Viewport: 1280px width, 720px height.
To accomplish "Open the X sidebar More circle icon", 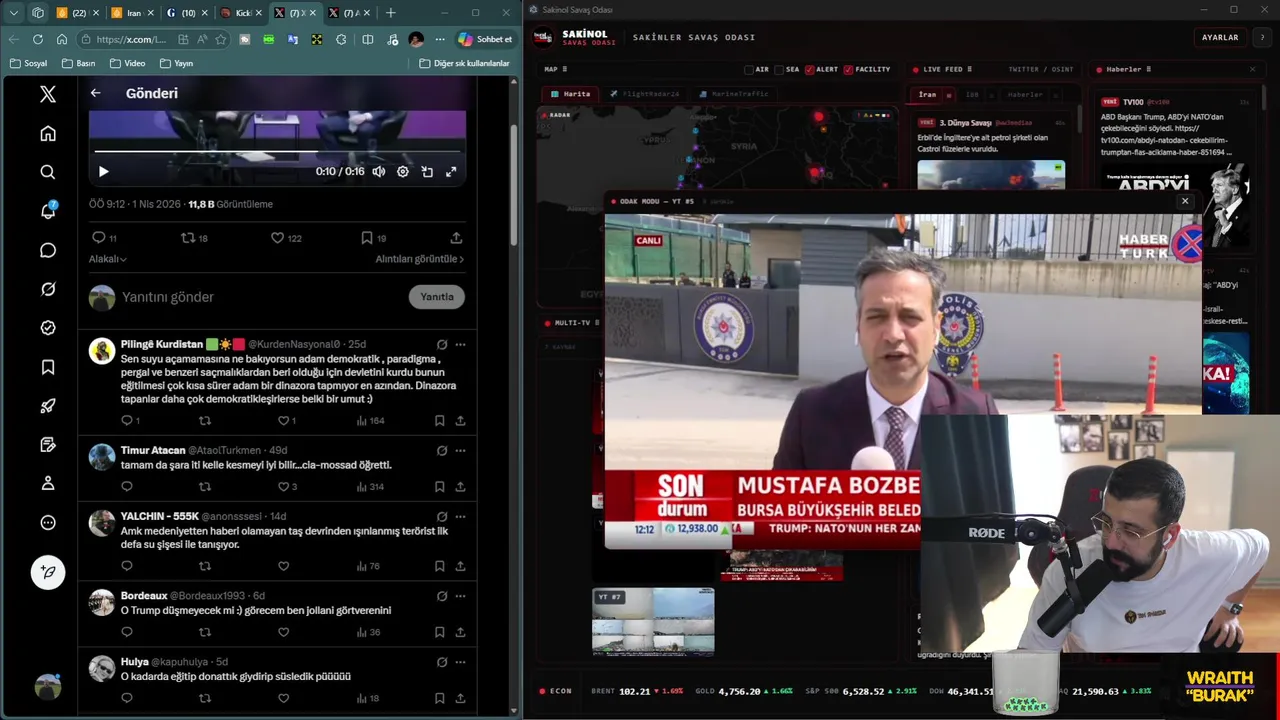I will click(48, 522).
